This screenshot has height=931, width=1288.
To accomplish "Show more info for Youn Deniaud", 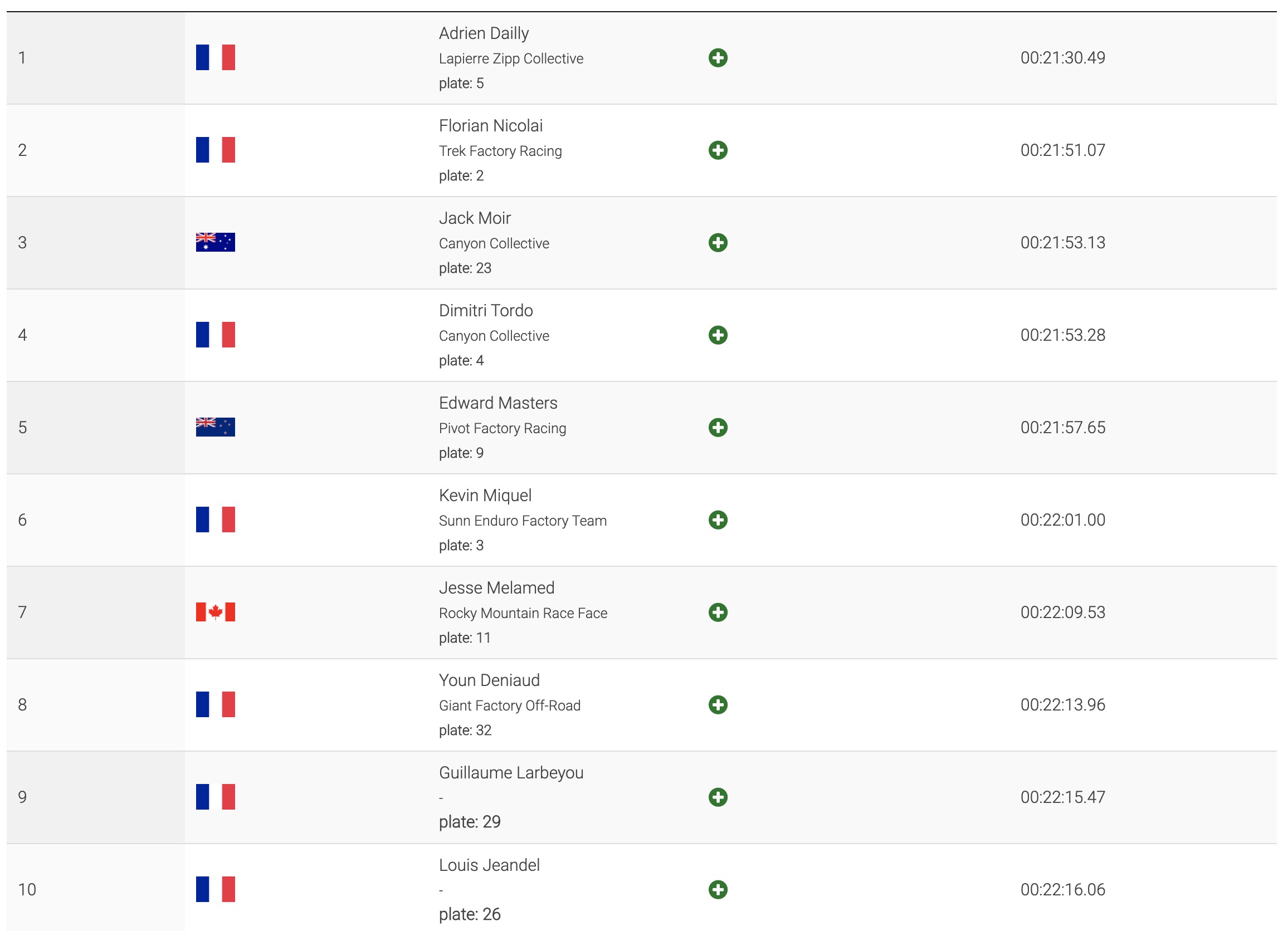I will 718,705.
